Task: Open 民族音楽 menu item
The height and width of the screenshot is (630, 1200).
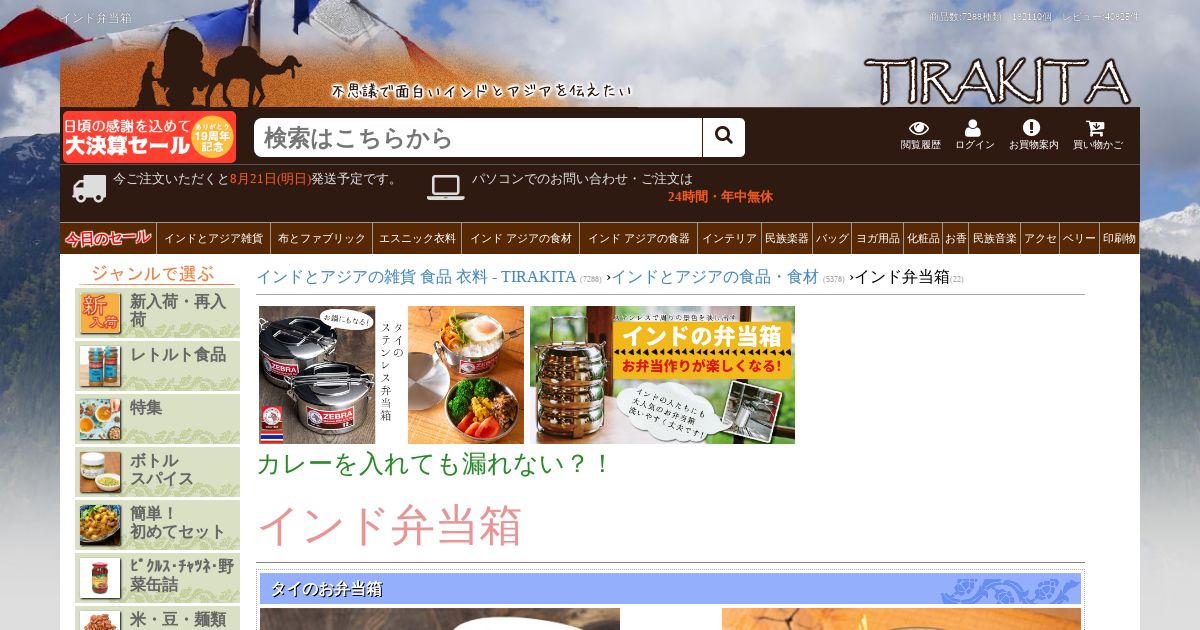Action: (995, 238)
